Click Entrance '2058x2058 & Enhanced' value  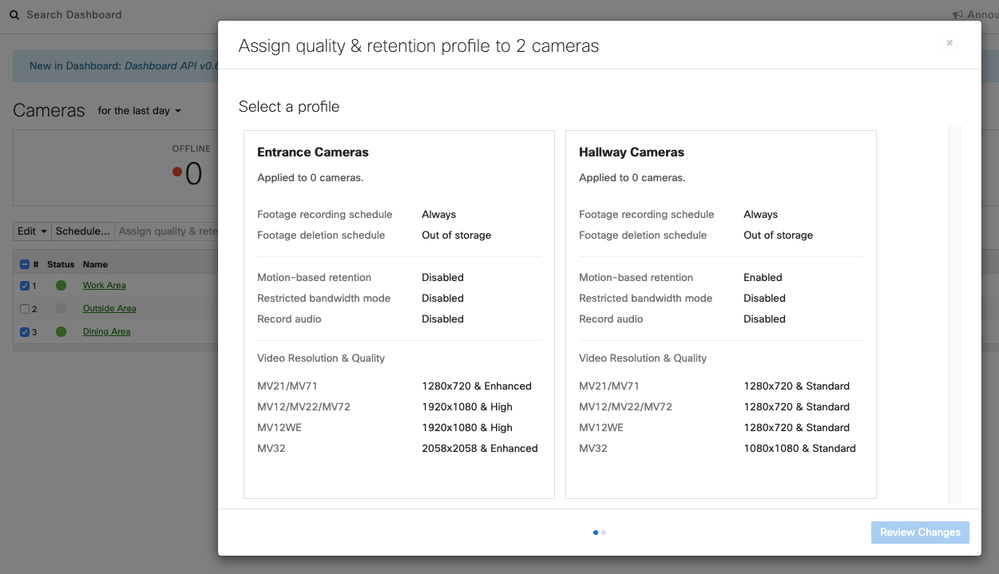point(480,448)
